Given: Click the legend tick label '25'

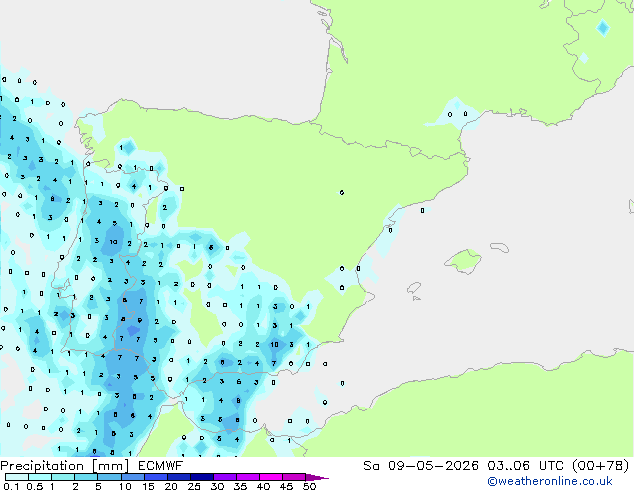Looking at the screenshot, I should pos(194,486).
